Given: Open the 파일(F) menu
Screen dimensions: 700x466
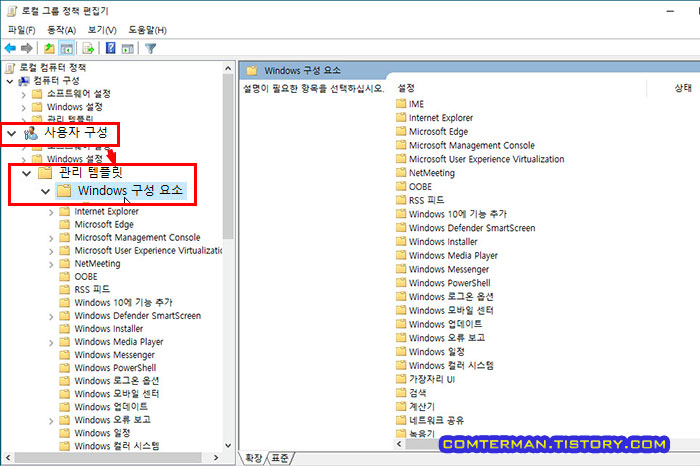Looking at the screenshot, I should tap(21, 30).
